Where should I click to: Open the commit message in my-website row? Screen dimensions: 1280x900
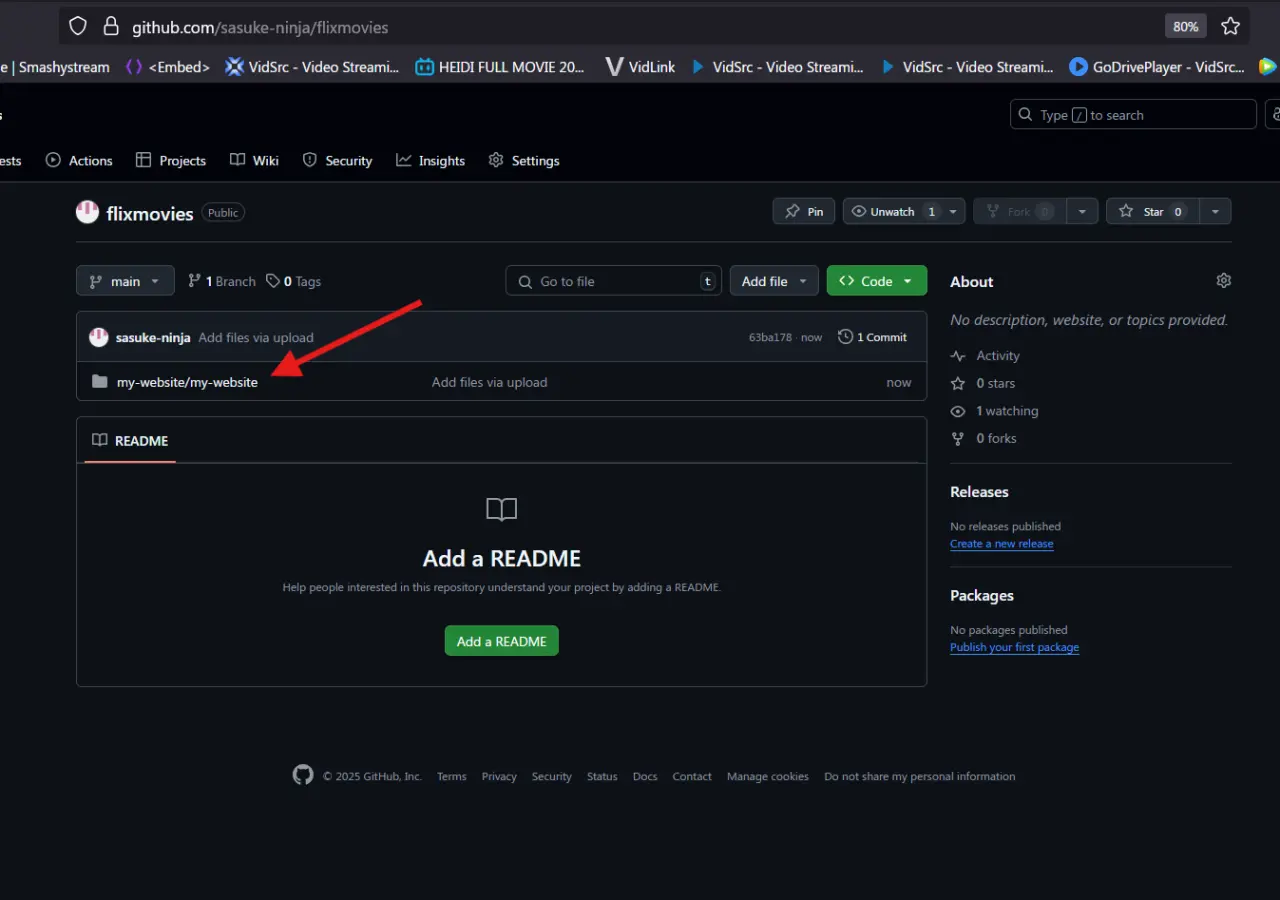(489, 382)
